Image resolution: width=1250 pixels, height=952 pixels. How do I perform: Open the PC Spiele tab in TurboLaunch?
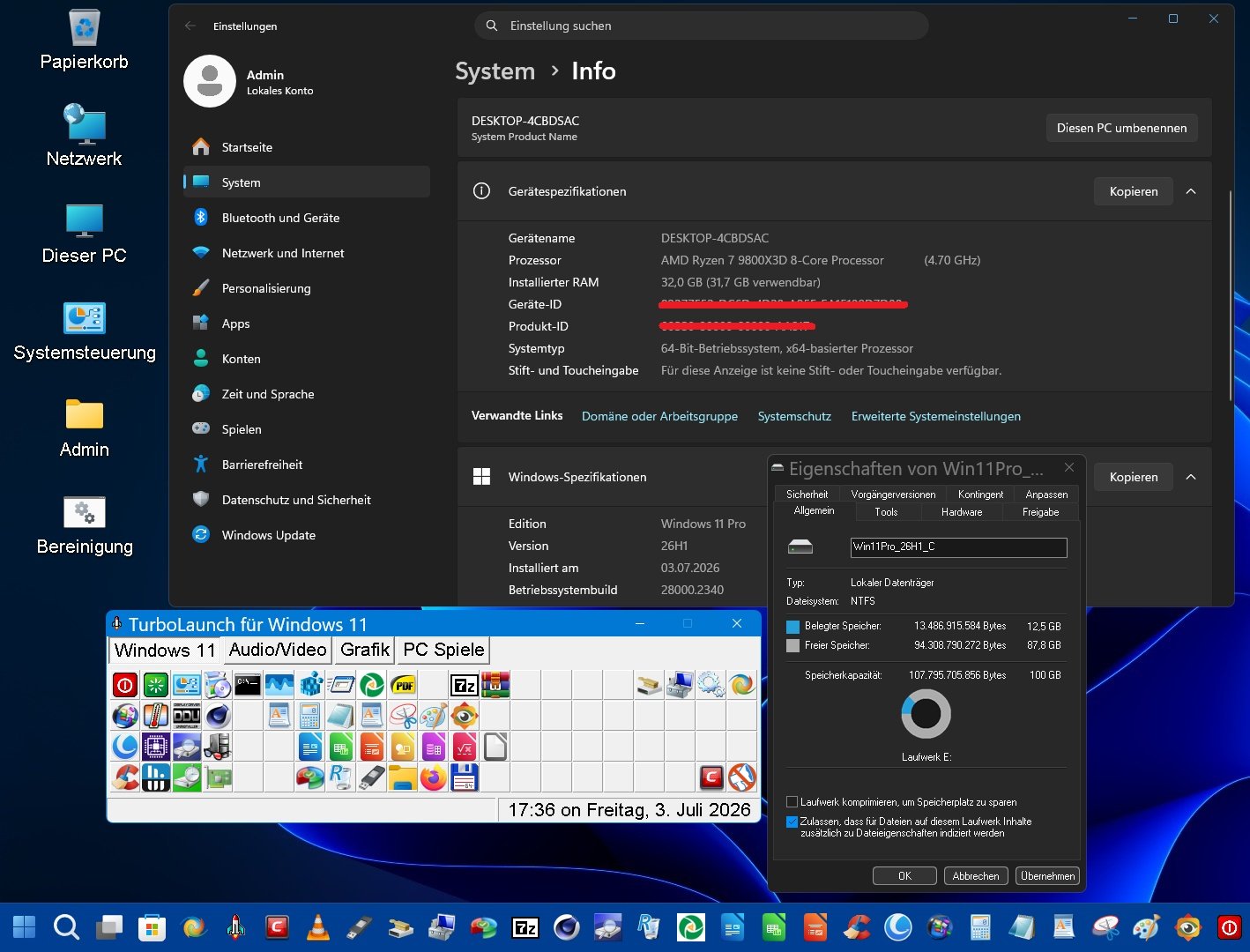point(443,650)
